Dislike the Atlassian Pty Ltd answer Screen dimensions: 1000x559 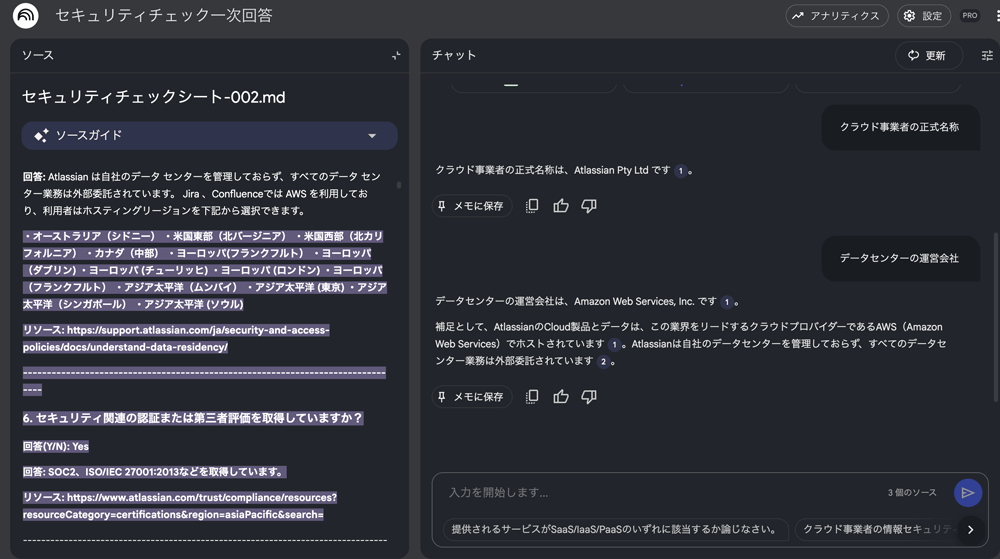point(589,206)
